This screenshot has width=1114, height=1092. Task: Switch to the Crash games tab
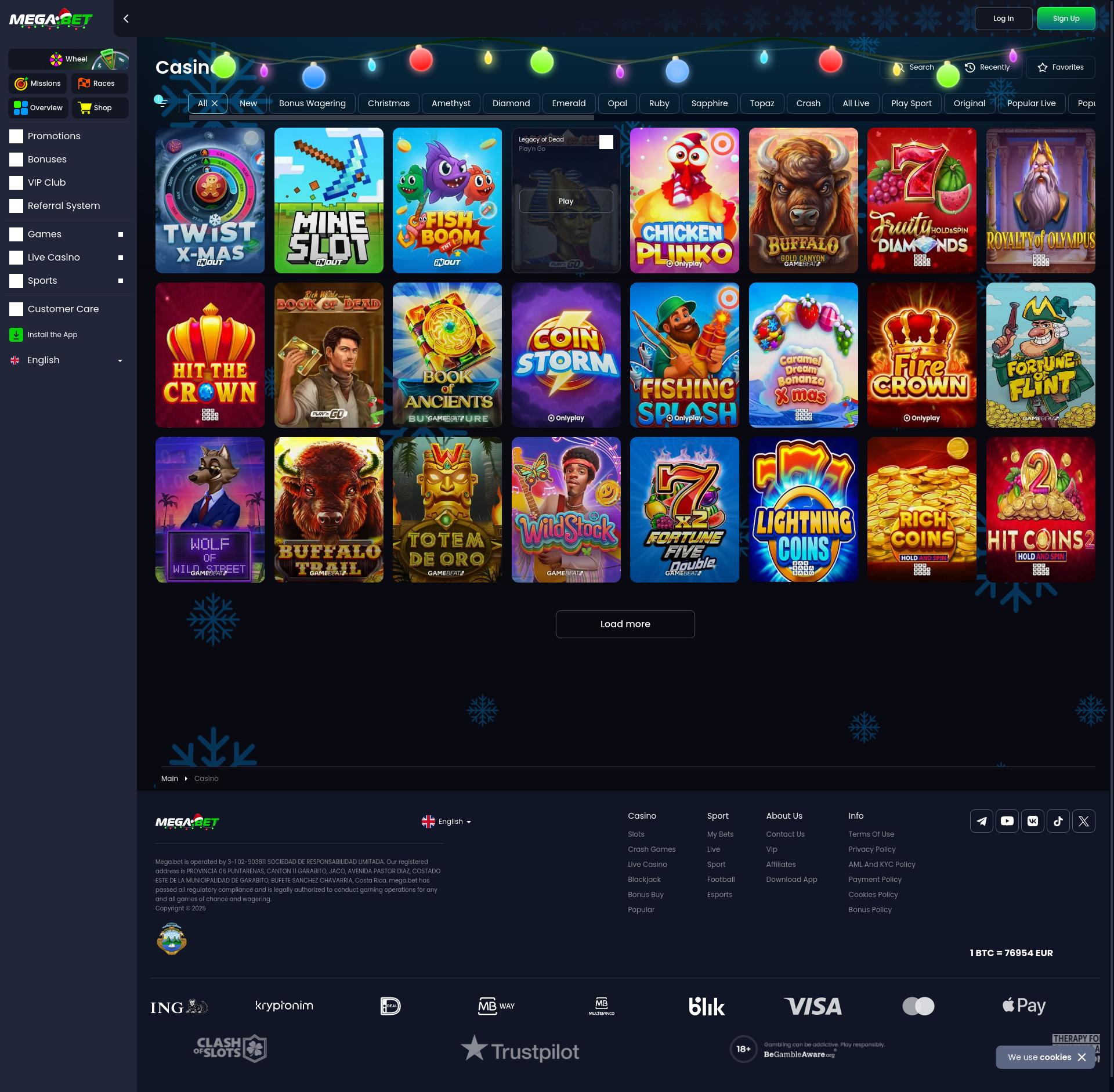pyautogui.click(x=808, y=103)
